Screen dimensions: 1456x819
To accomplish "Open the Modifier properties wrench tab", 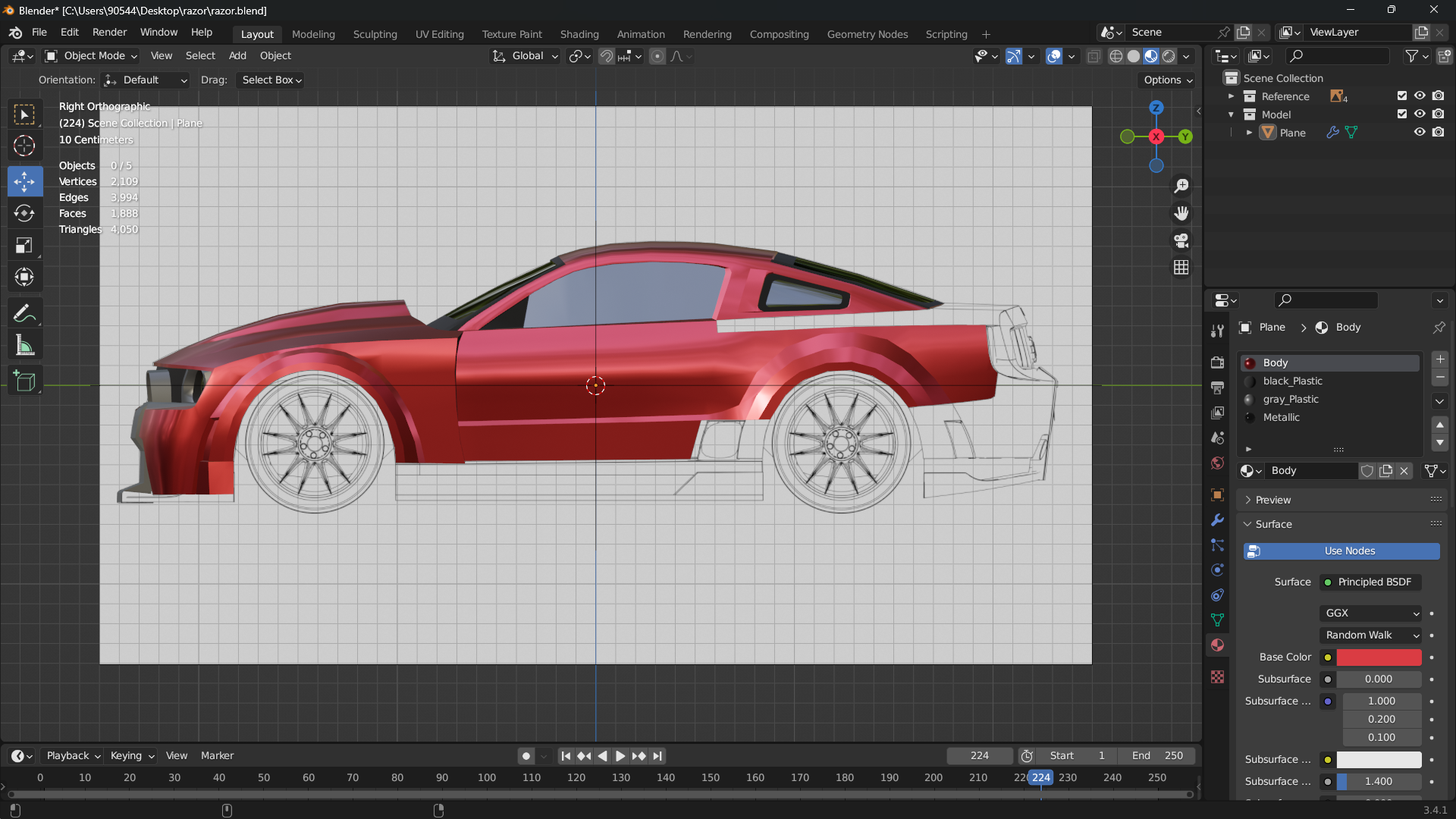I will point(1217,520).
